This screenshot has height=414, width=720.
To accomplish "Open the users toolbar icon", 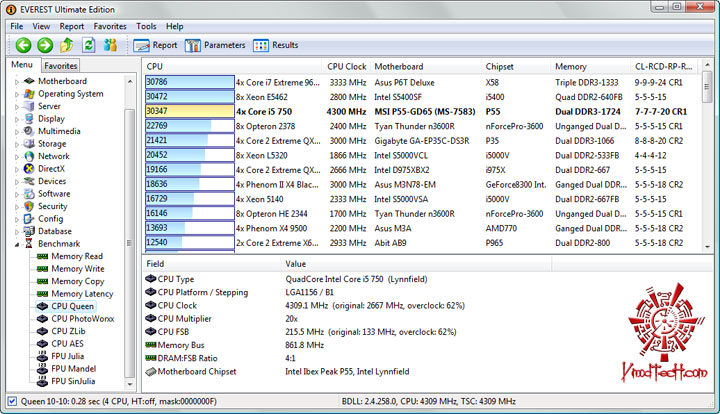I will [x=110, y=45].
